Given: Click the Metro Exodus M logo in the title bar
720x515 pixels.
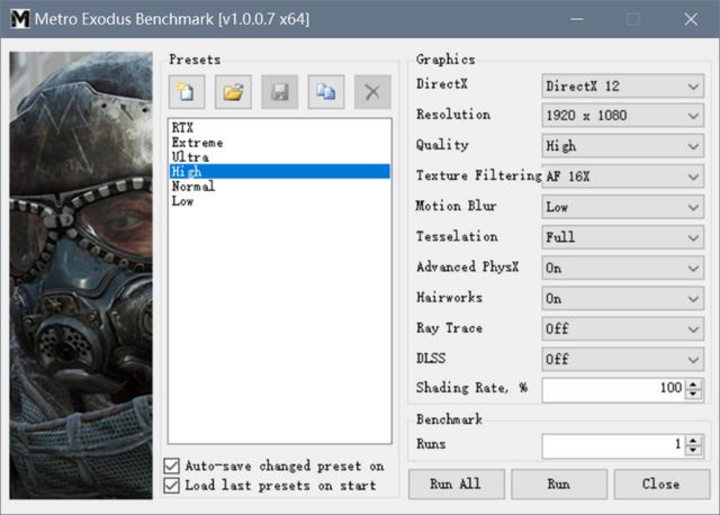Looking at the screenshot, I should click(x=20, y=19).
